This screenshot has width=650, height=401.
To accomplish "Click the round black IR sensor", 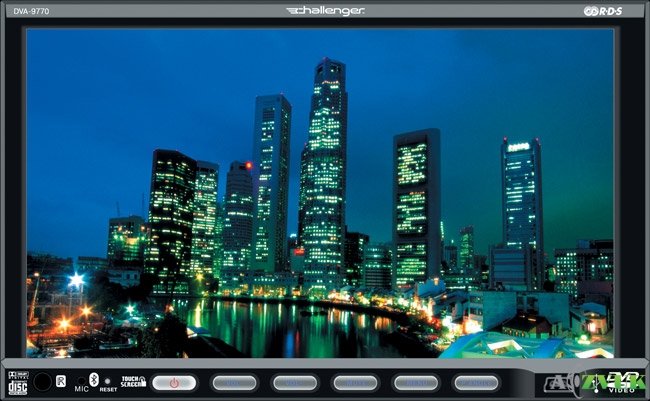I will (42, 382).
